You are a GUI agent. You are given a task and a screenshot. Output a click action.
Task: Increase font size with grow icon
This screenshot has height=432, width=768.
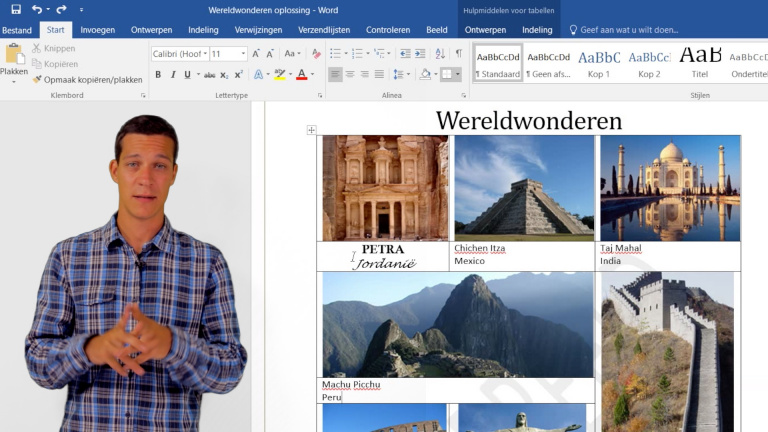pyautogui.click(x=256, y=53)
